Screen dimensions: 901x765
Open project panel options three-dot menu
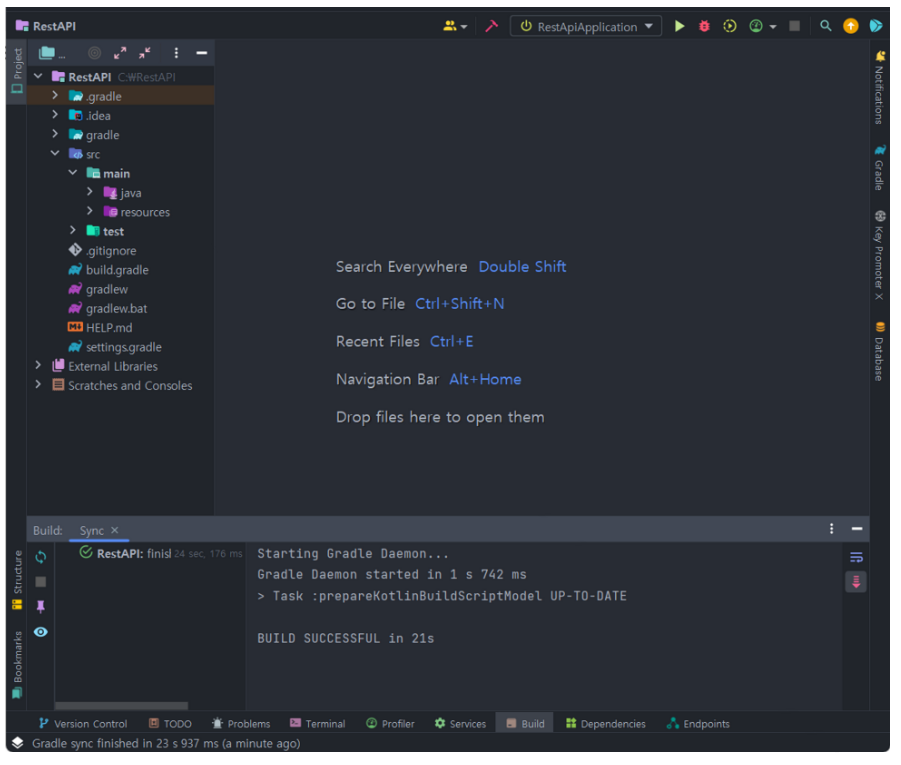[178, 53]
